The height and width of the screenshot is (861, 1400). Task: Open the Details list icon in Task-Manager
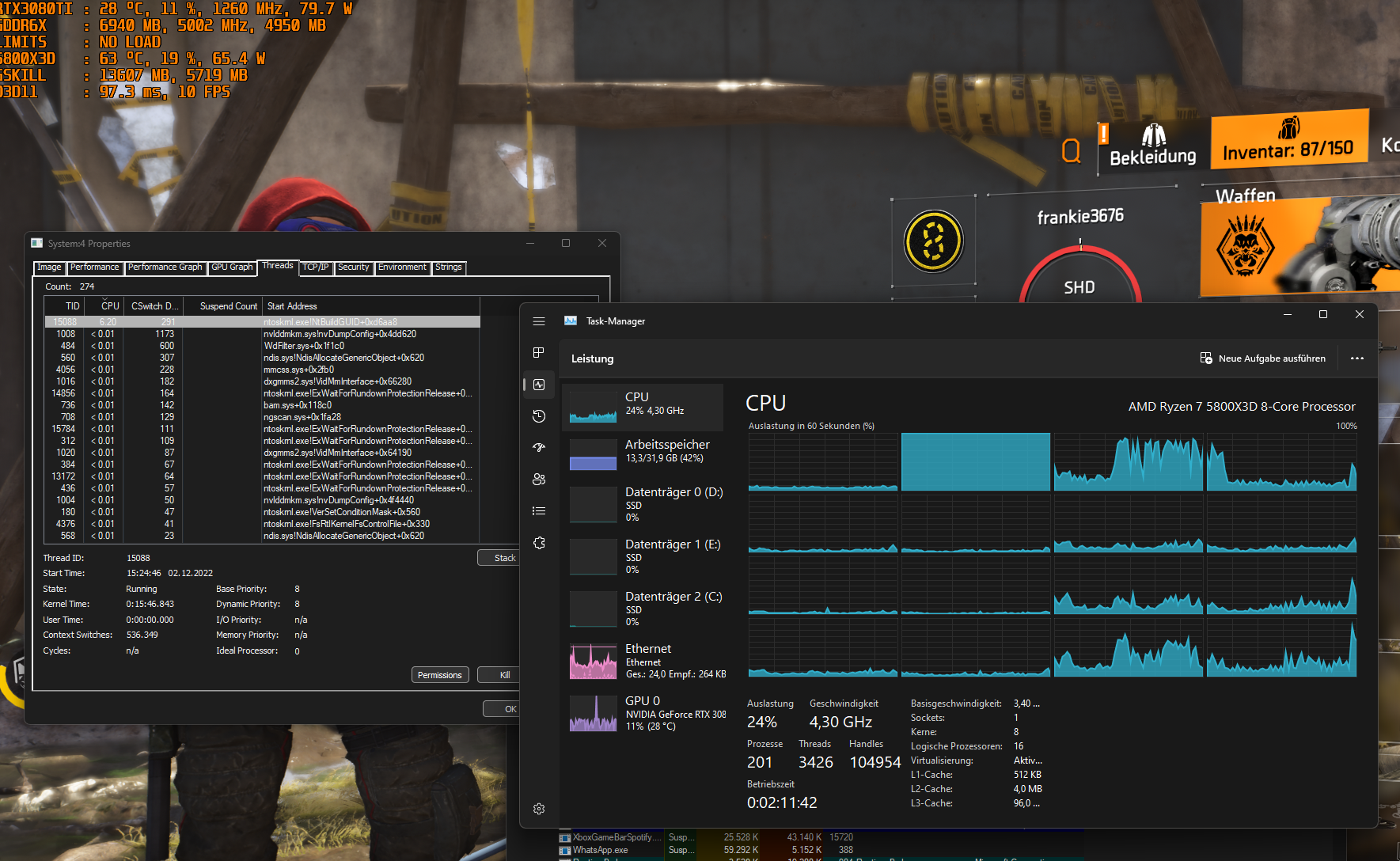pos(539,511)
